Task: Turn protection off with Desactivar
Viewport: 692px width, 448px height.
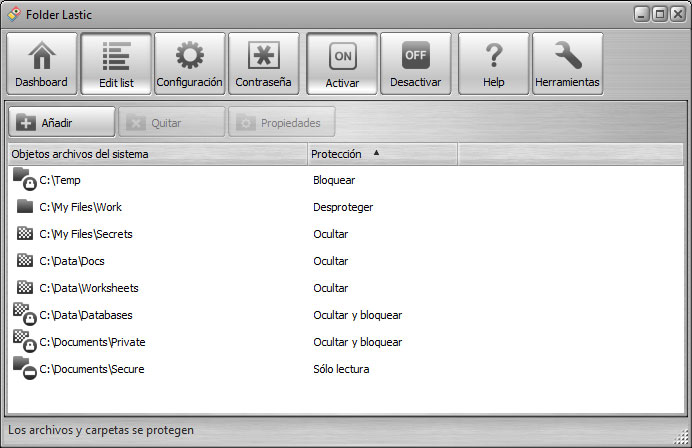Action: pyautogui.click(x=416, y=64)
